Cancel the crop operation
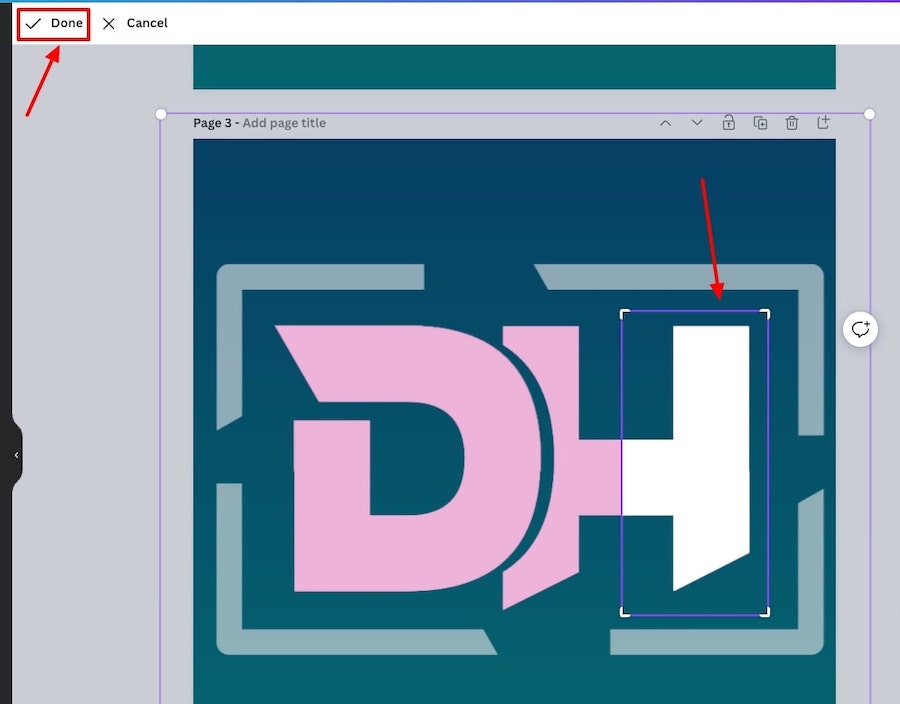This screenshot has width=900, height=704. 135,23
